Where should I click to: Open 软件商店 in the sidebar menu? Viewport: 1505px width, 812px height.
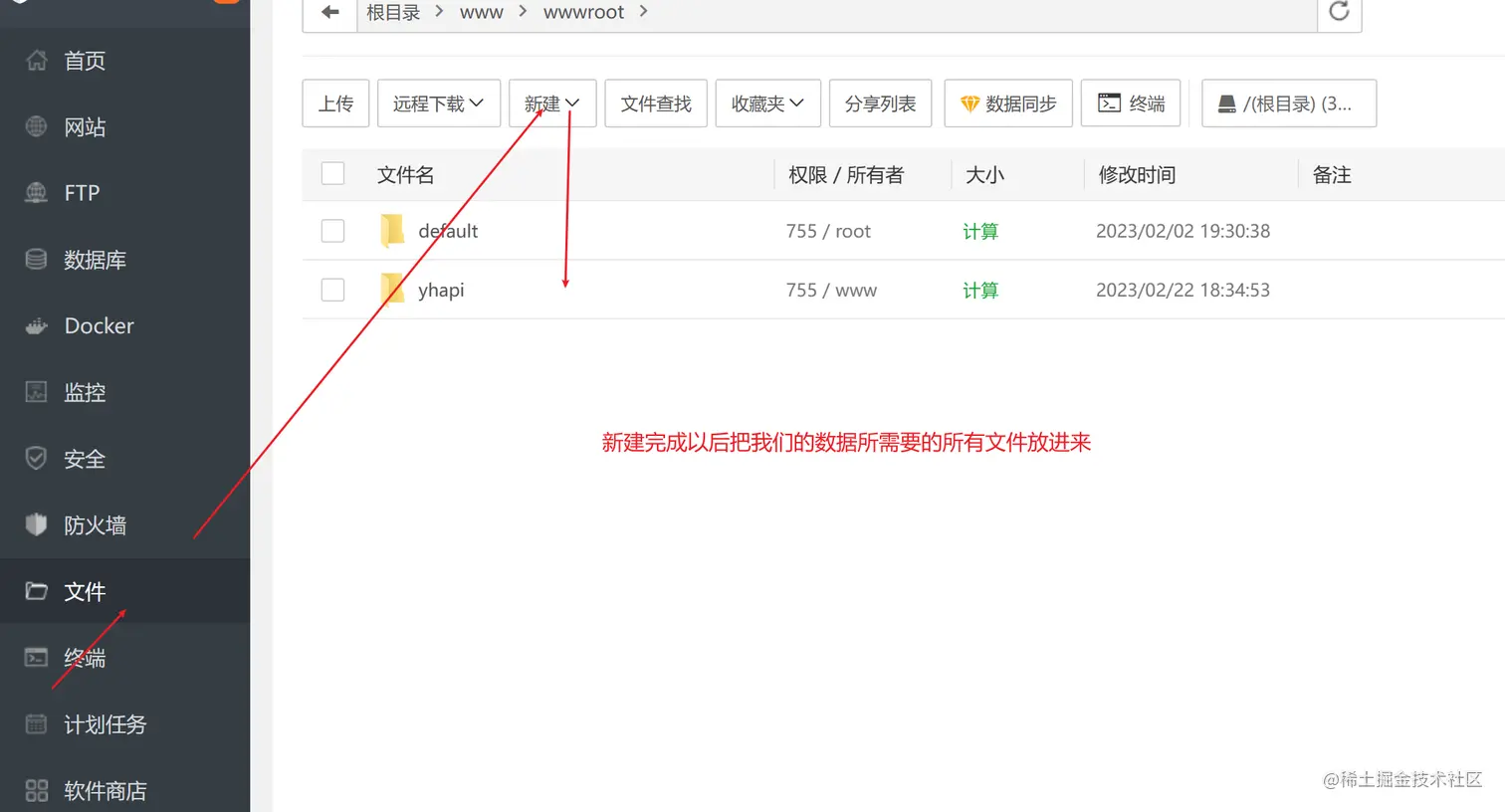click(x=124, y=791)
